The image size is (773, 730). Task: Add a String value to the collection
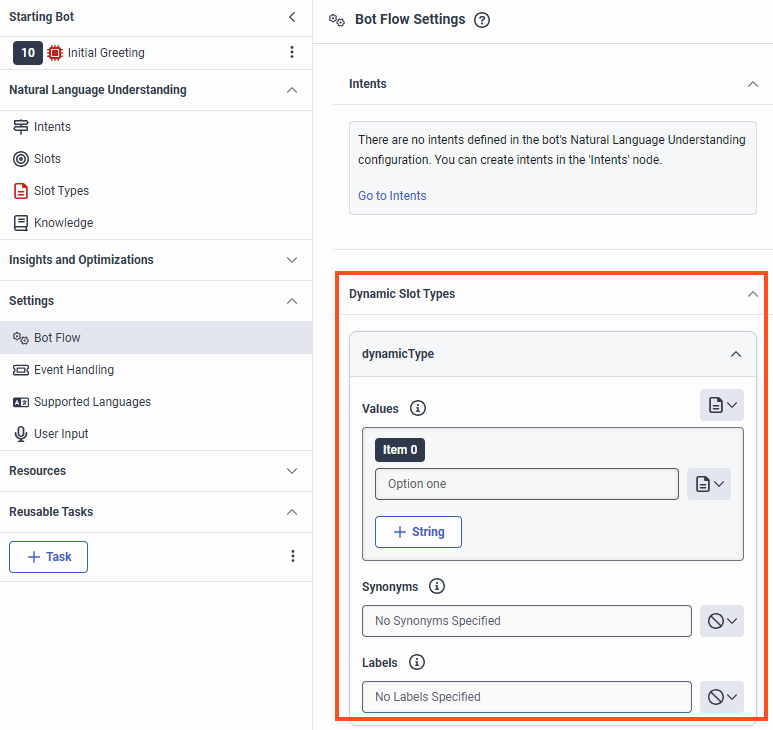(x=418, y=532)
